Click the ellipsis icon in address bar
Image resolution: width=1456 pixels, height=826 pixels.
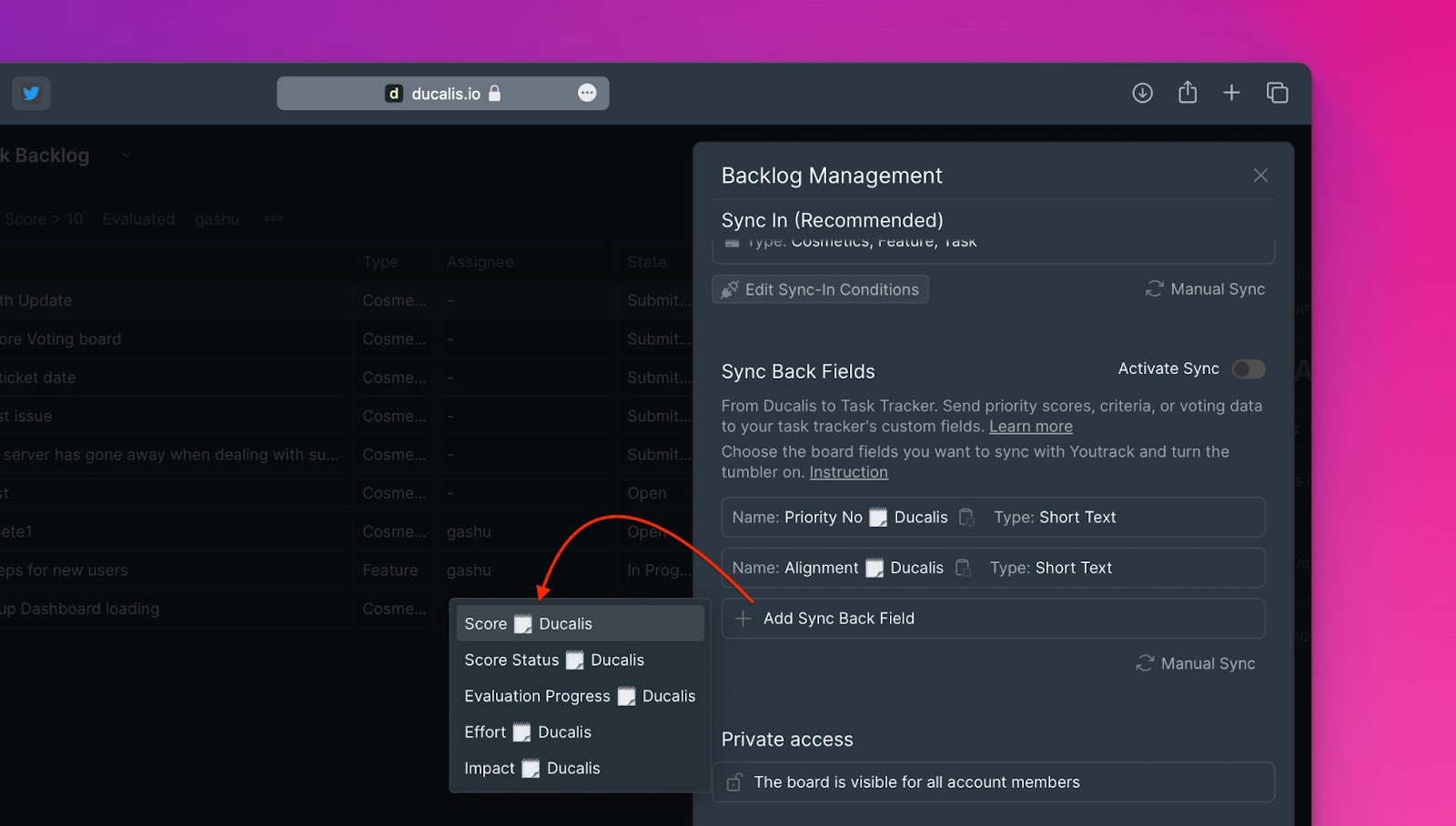tap(587, 93)
